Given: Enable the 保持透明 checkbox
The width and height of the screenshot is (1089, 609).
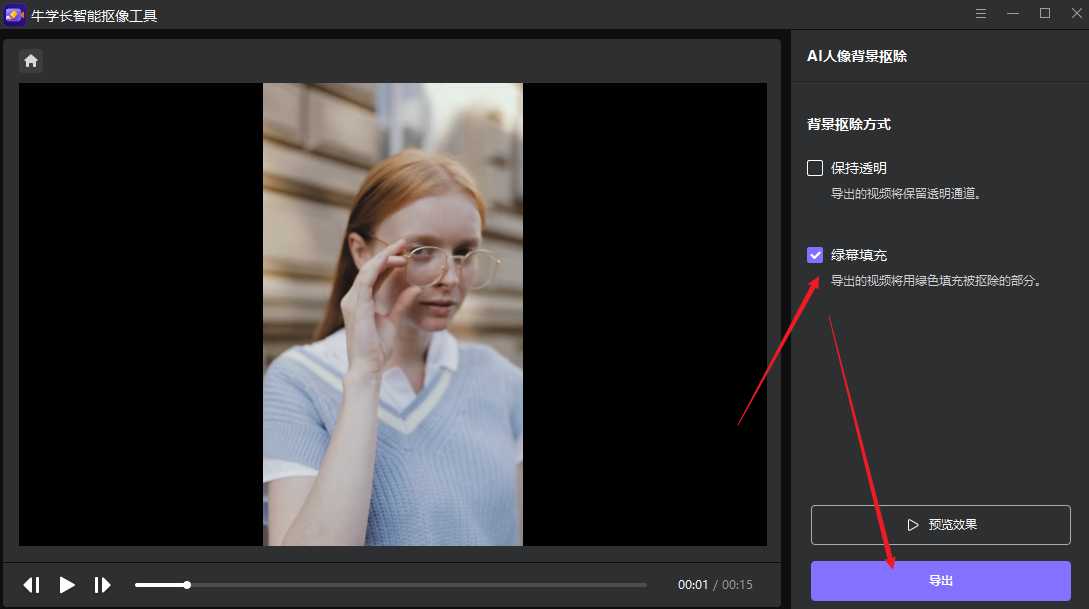Looking at the screenshot, I should 815,168.
